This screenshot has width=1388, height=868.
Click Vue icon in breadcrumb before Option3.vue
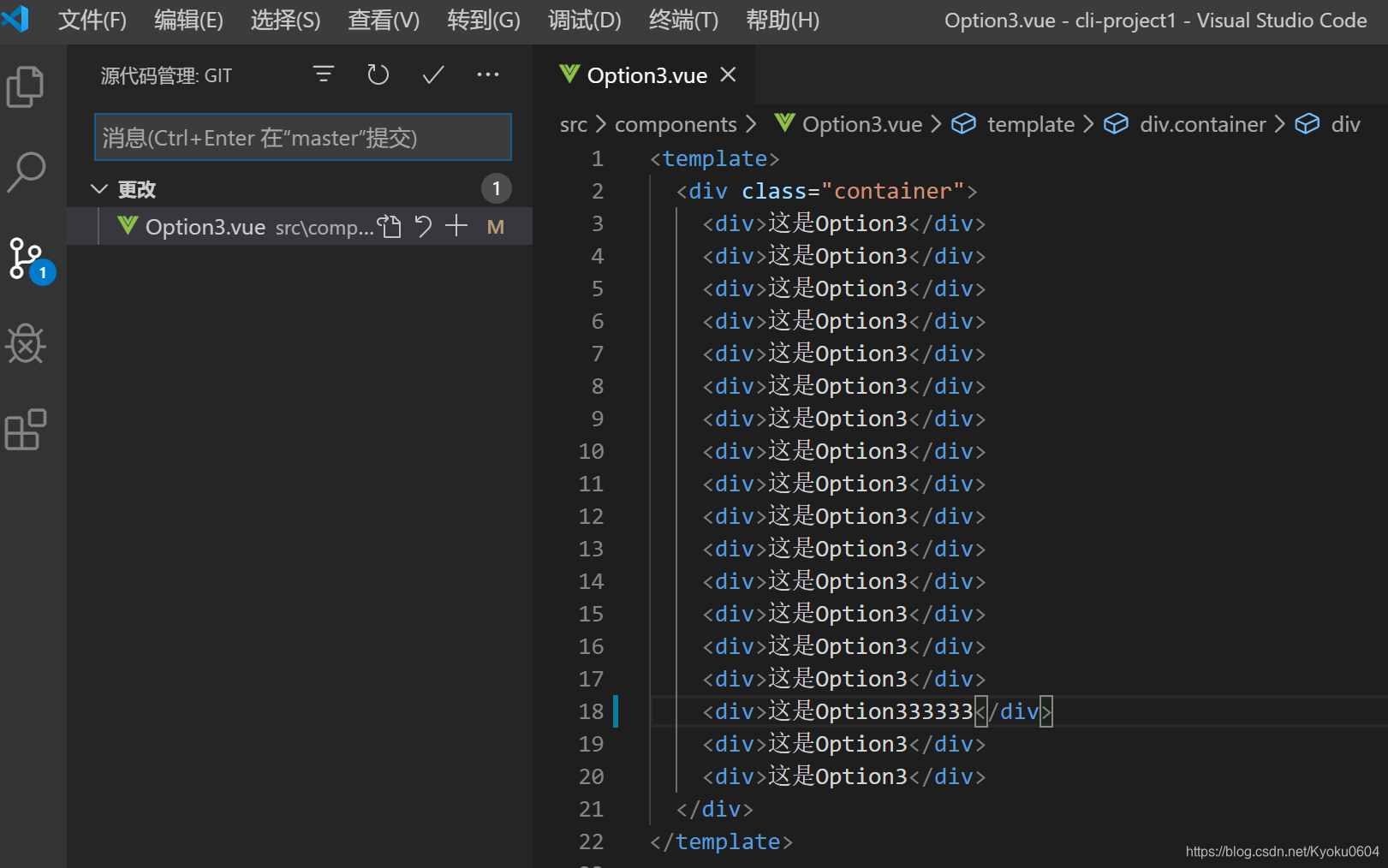784,123
